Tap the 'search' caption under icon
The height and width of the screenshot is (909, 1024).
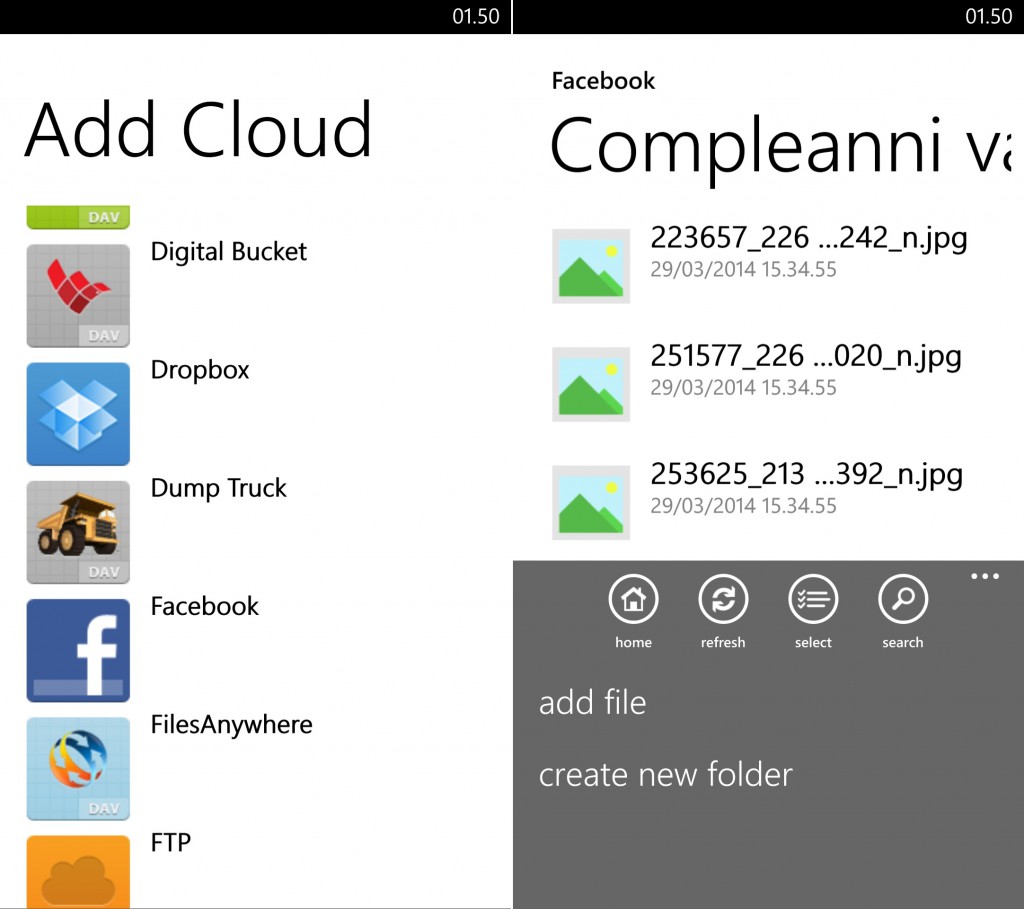pos(903,643)
